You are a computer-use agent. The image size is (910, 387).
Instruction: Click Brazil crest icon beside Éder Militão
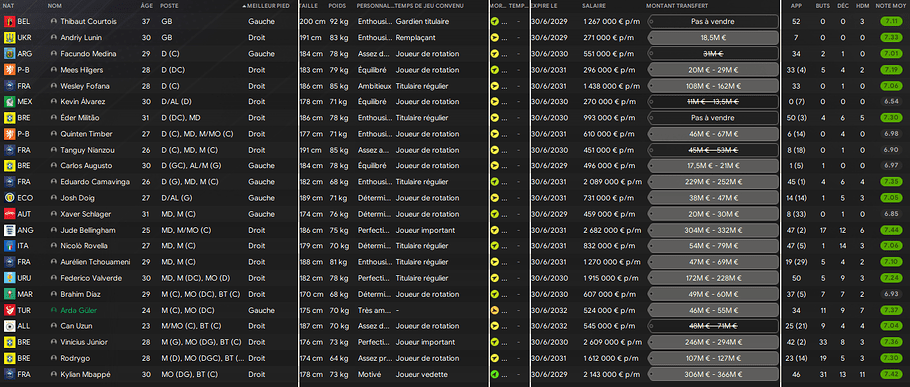pyautogui.click(x=9, y=118)
